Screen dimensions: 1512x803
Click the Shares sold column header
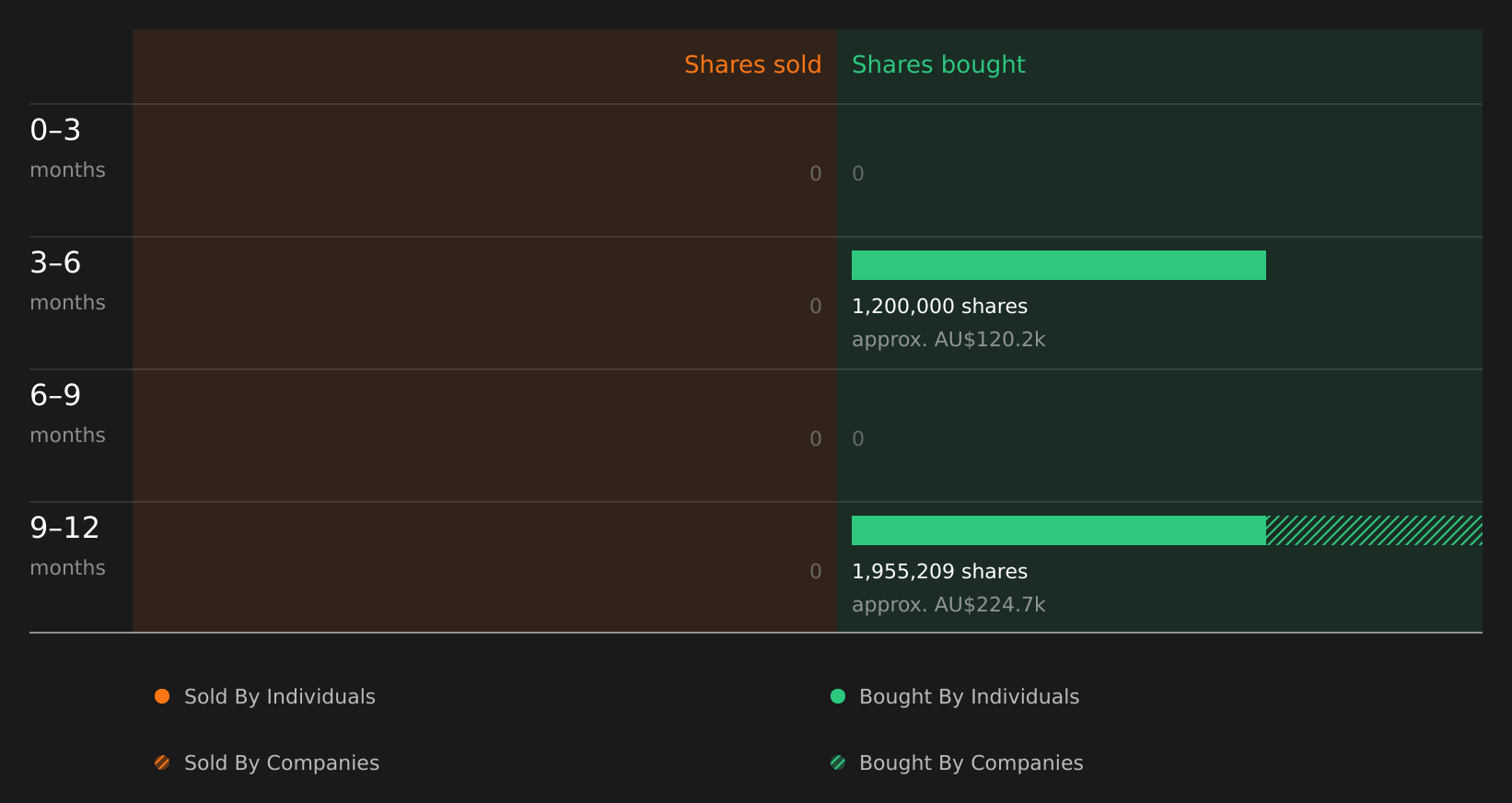(752, 64)
